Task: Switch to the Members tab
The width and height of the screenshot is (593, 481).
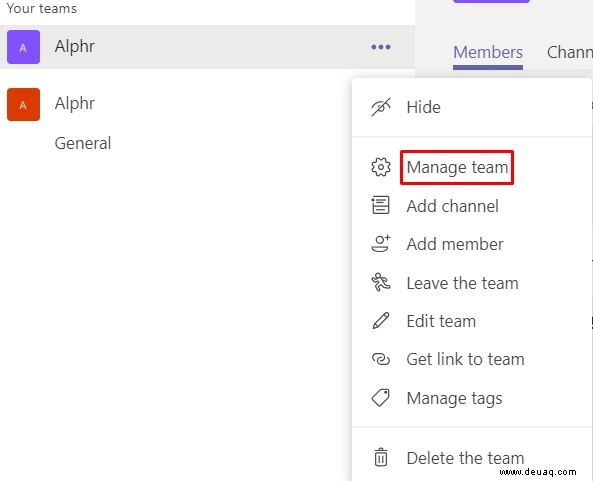Action: pos(488,53)
